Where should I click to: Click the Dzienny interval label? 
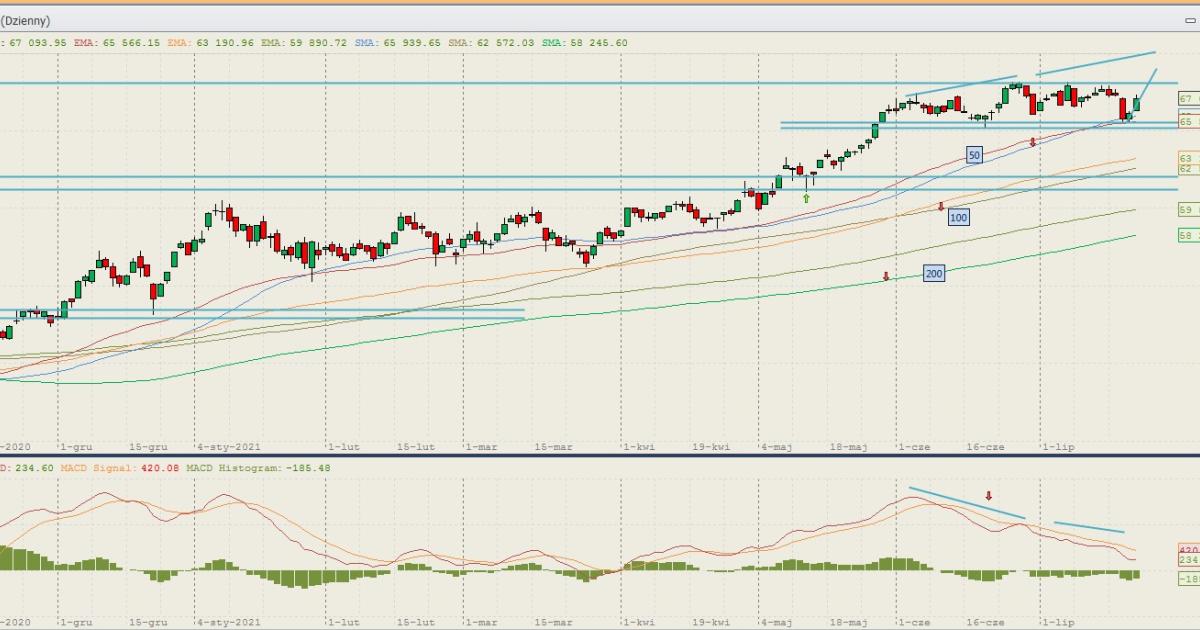point(25,20)
